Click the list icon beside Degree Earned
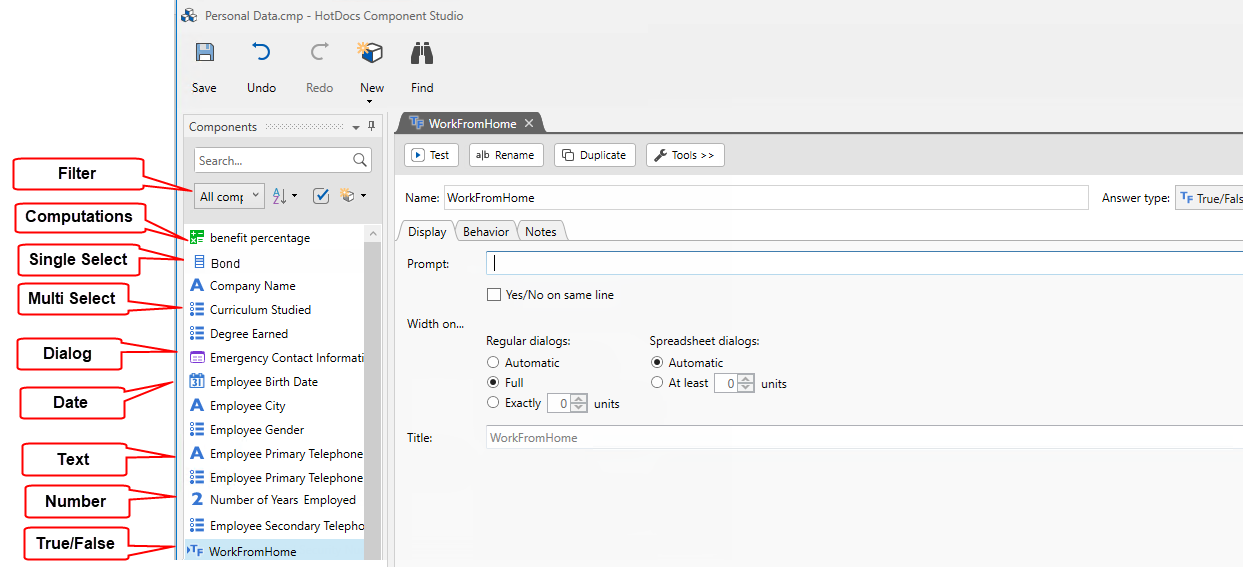1243x567 pixels. click(197, 333)
